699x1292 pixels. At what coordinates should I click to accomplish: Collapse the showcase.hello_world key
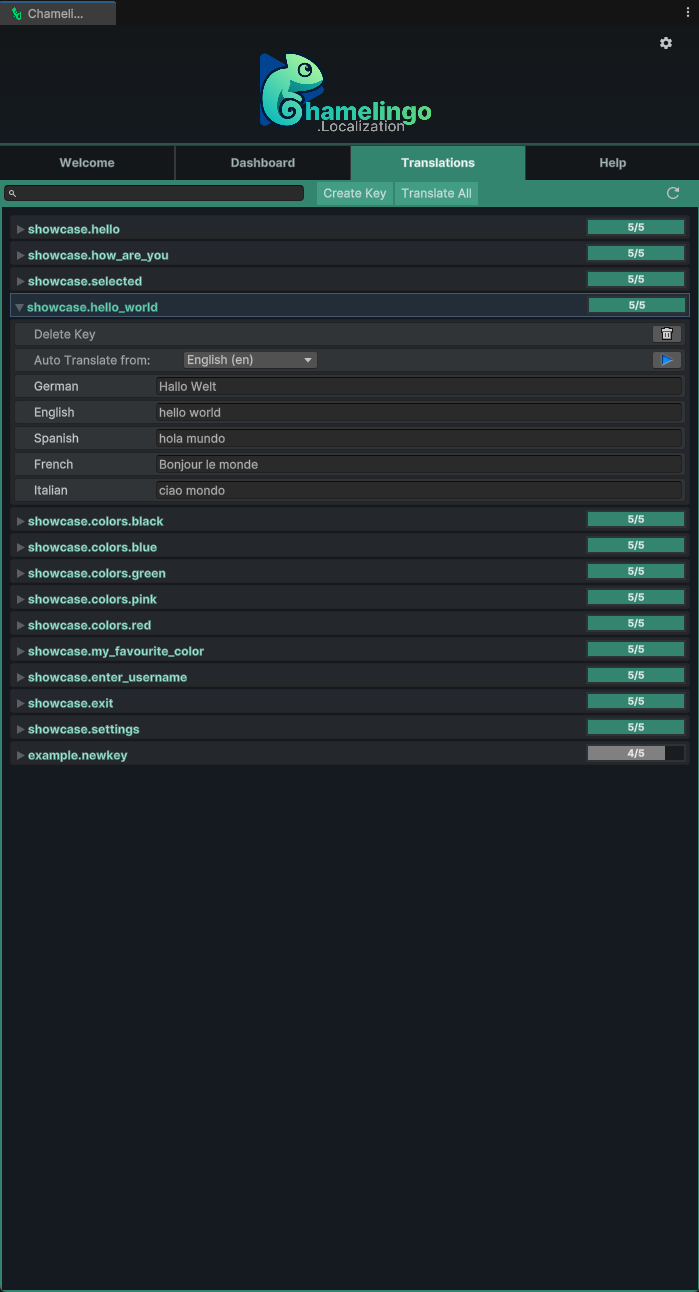(20, 308)
